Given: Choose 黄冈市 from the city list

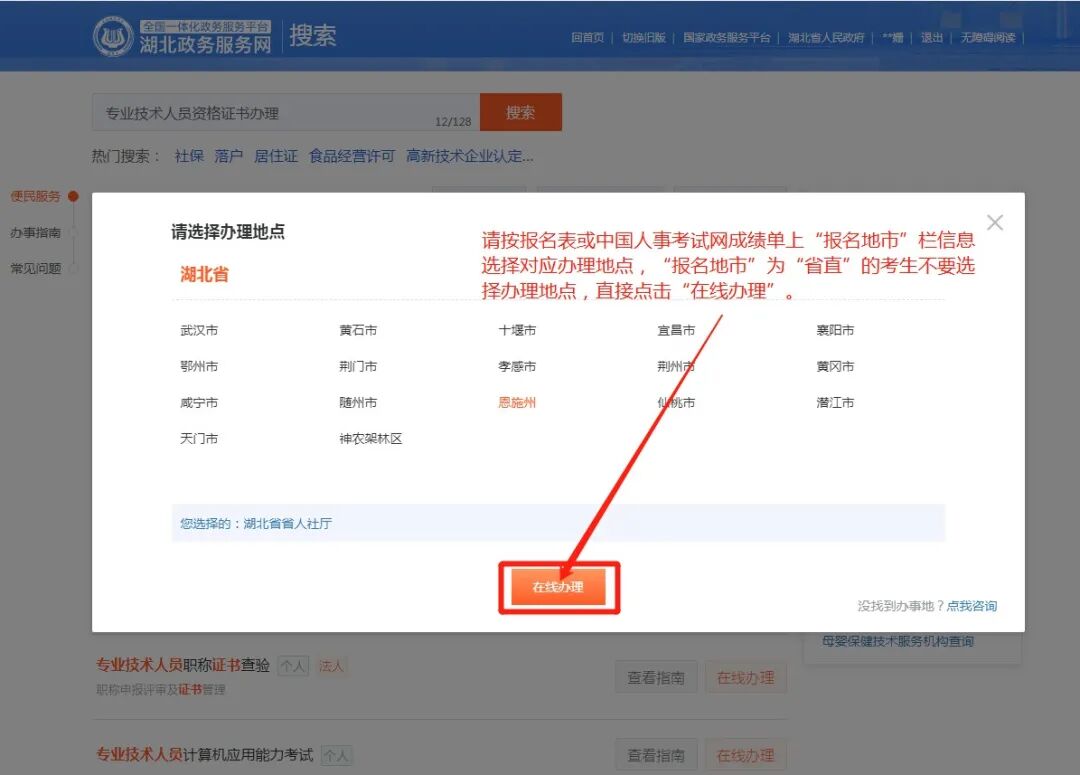Looking at the screenshot, I should coord(835,366).
